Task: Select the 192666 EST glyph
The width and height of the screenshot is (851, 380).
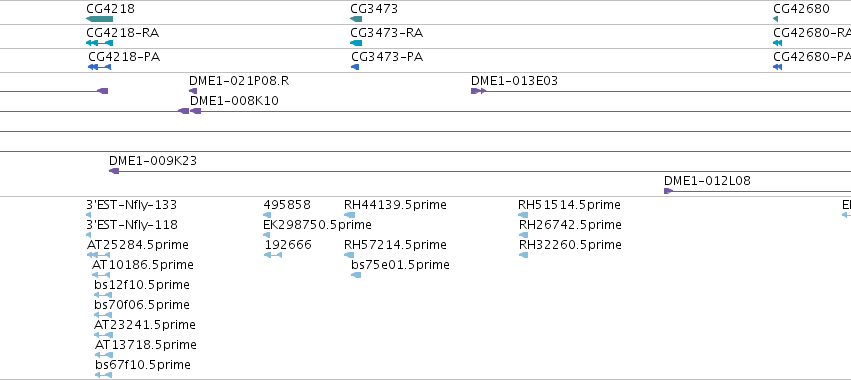Action: pyautogui.click(x=273, y=255)
